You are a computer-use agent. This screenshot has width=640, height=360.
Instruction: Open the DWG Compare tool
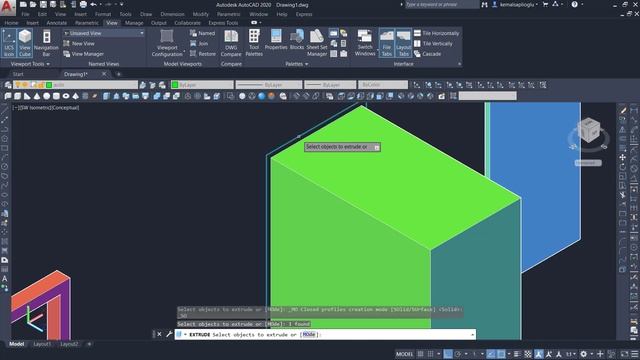231,43
